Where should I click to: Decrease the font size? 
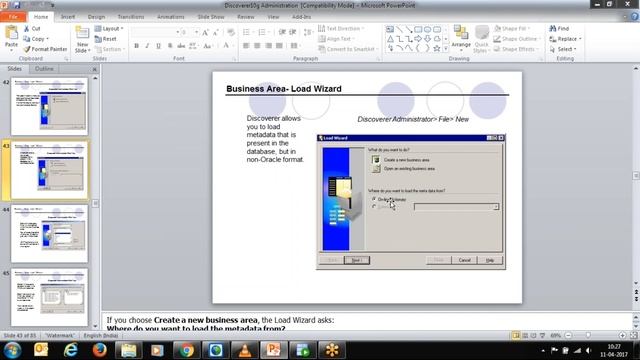216,32
